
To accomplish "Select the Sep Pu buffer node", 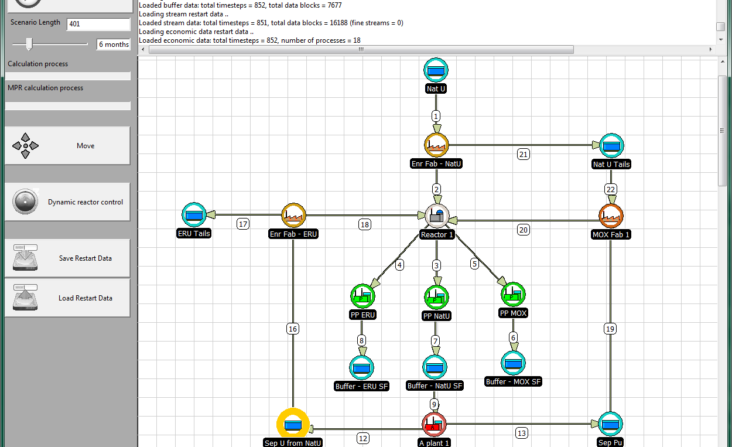I will click(610, 424).
